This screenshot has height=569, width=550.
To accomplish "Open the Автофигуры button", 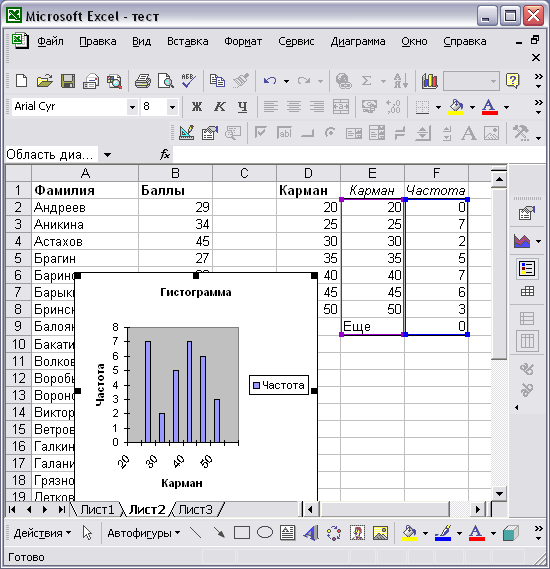I will [144, 533].
